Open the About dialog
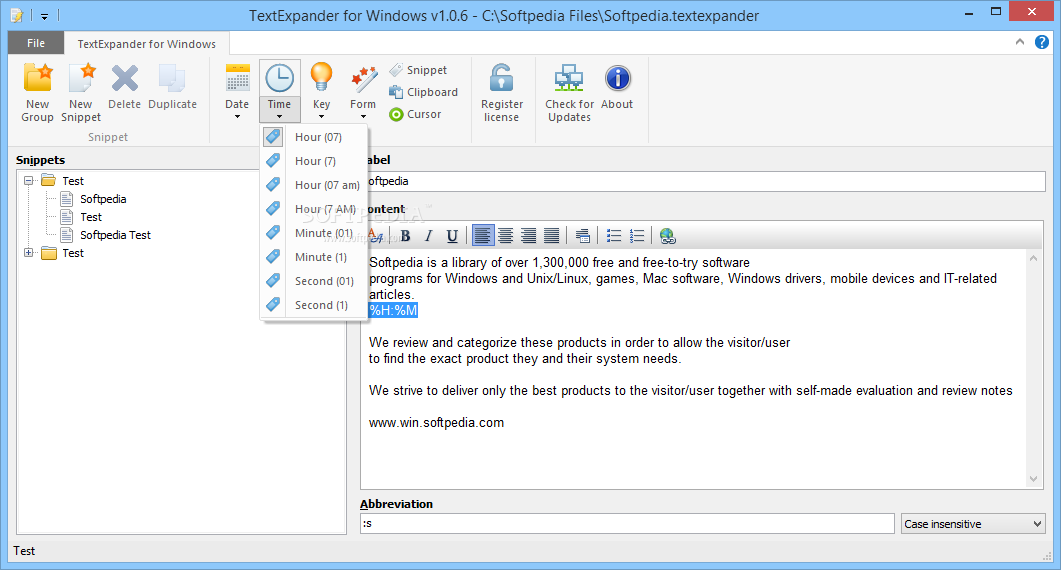This screenshot has width=1061, height=570. 617,88
